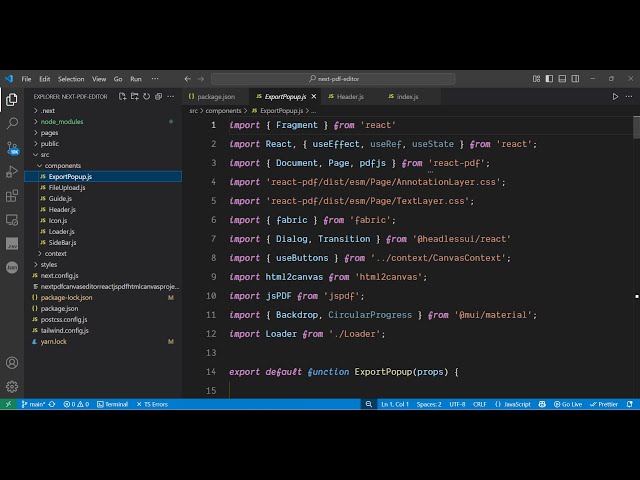Toggle the bottom panel visibility
Screen dimensions: 640x480
click(x=562, y=79)
